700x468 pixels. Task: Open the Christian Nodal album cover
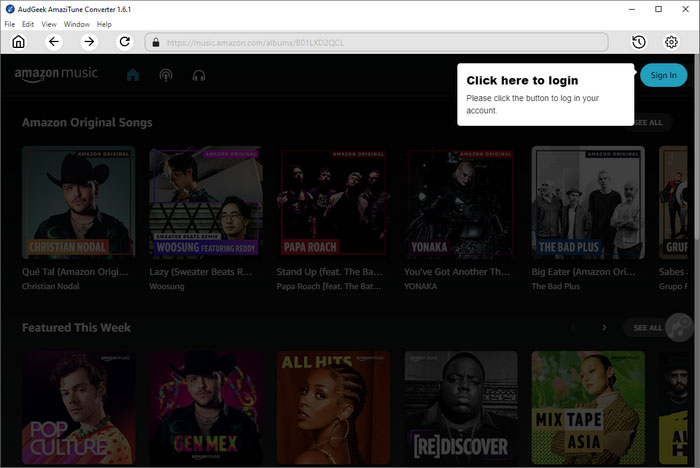pos(78,202)
